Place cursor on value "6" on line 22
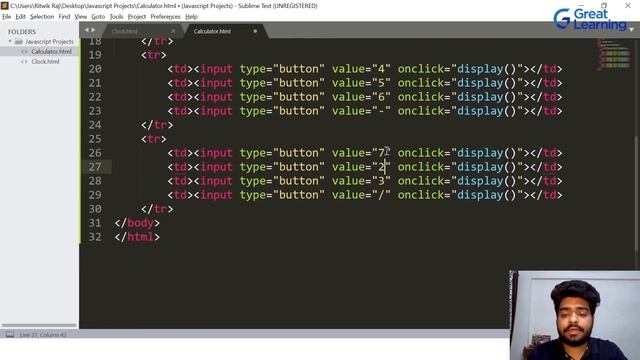Image resolution: width=640 pixels, height=360 pixels. (381, 97)
